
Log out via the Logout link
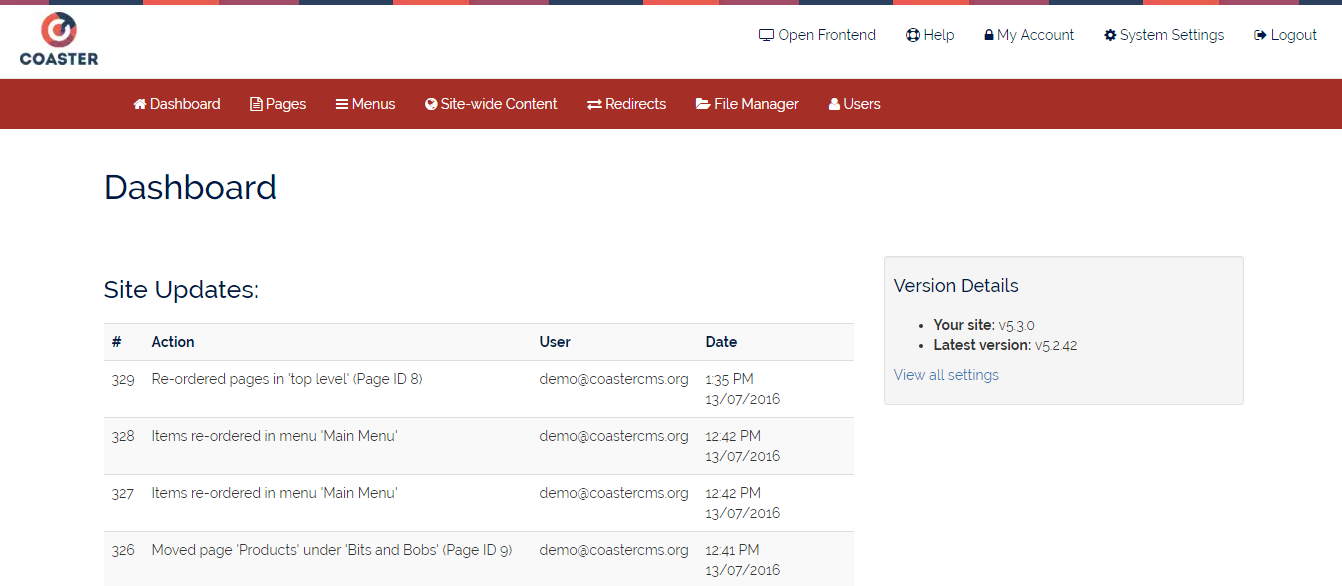tap(1285, 35)
